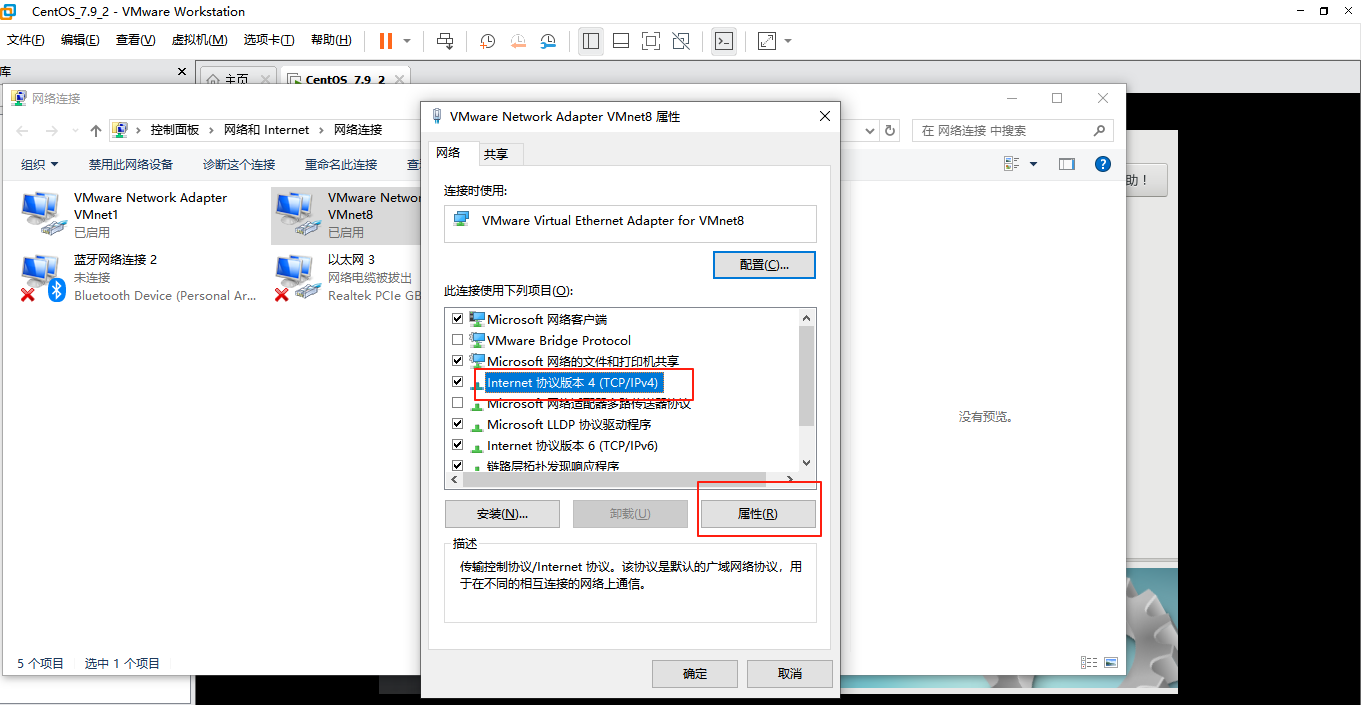Select the 以太网 3 adapter

[347, 278]
